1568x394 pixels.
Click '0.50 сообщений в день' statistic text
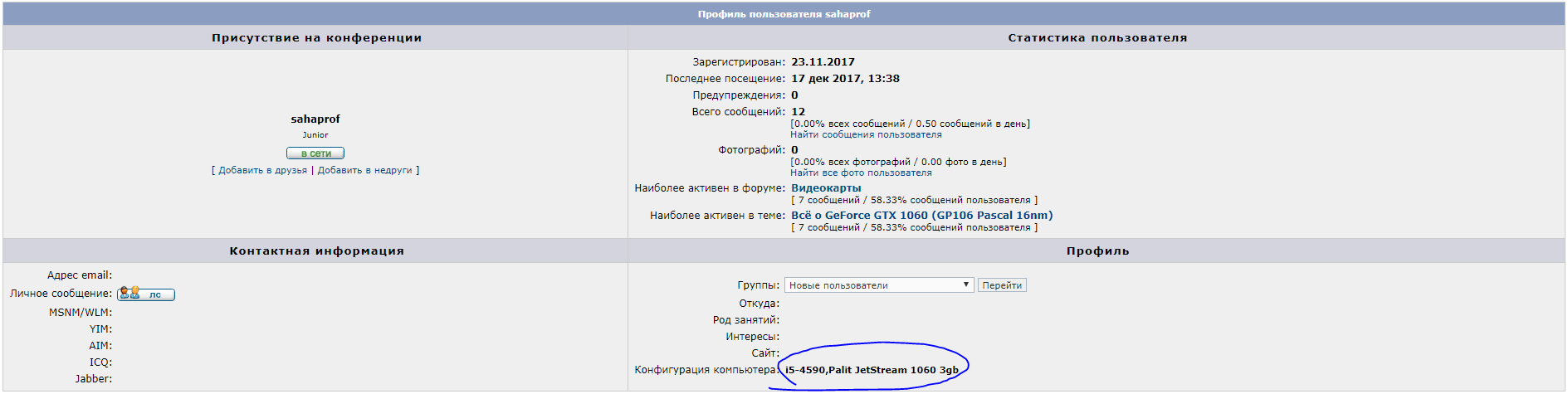[x=970, y=124]
